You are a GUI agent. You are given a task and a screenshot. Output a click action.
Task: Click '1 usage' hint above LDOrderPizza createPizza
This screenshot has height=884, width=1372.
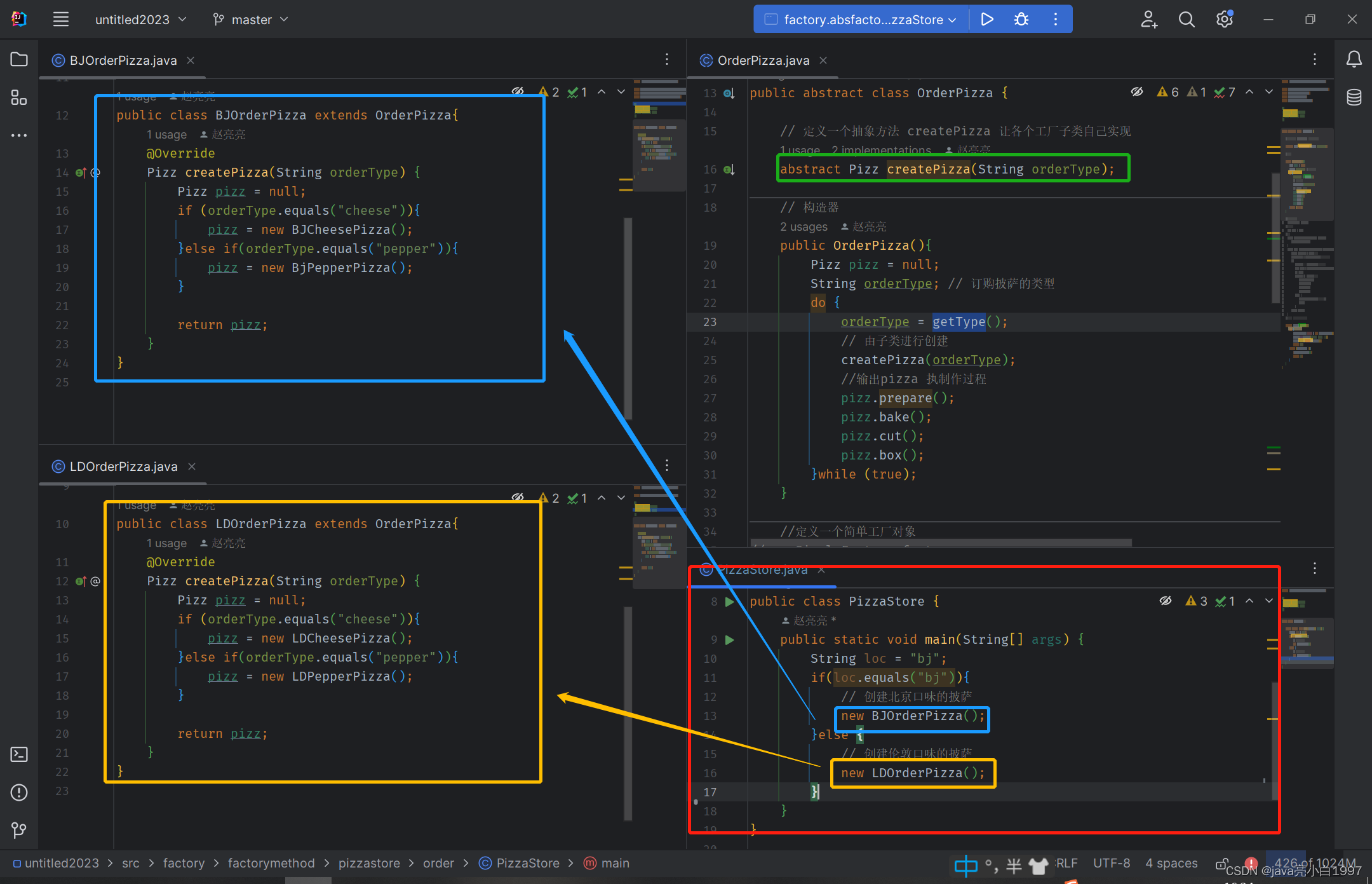tap(166, 543)
